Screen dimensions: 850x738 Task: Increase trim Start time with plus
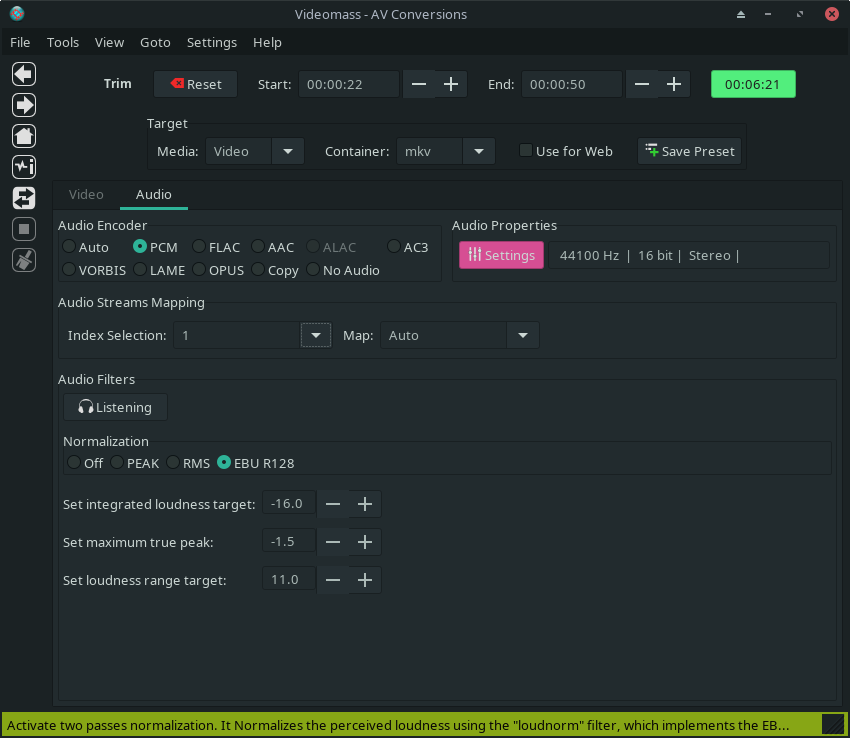point(451,84)
